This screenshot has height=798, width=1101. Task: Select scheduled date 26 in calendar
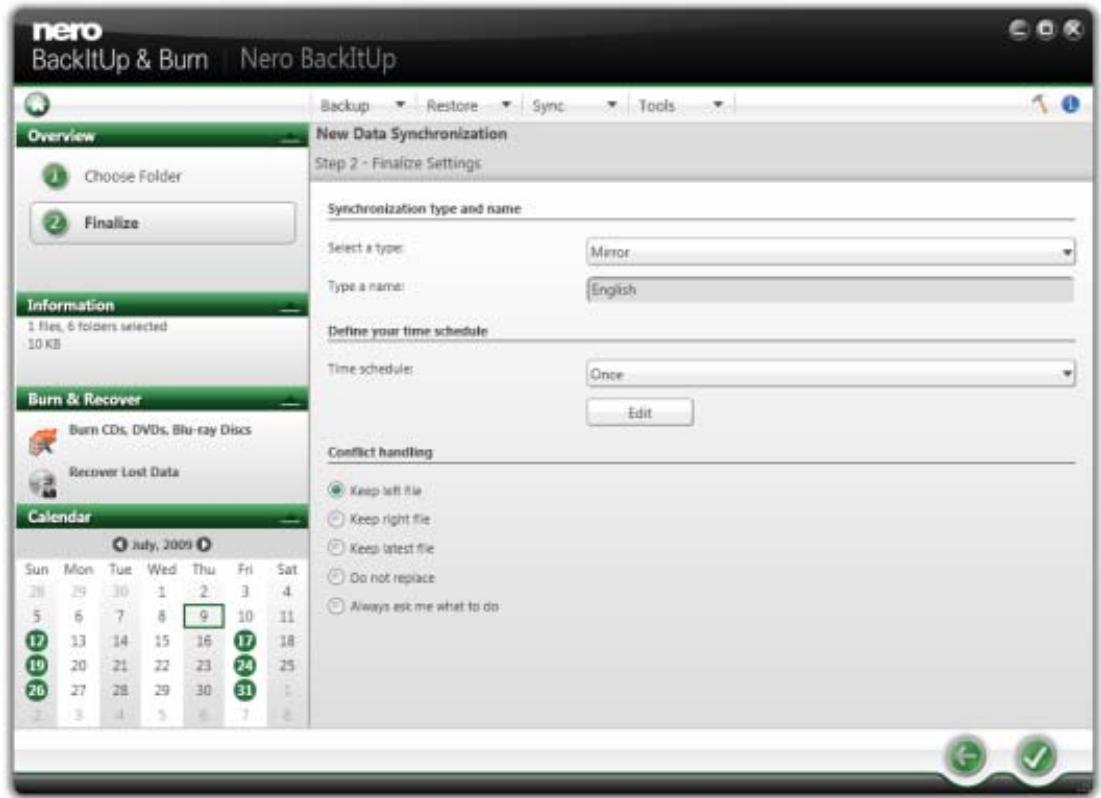coord(37,691)
